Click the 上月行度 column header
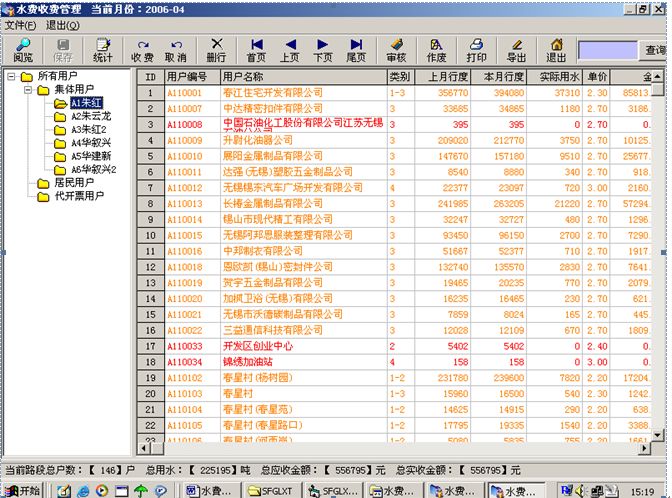This screenshot has height=498, width=672. pyautogui.click(x=442, y=77)
